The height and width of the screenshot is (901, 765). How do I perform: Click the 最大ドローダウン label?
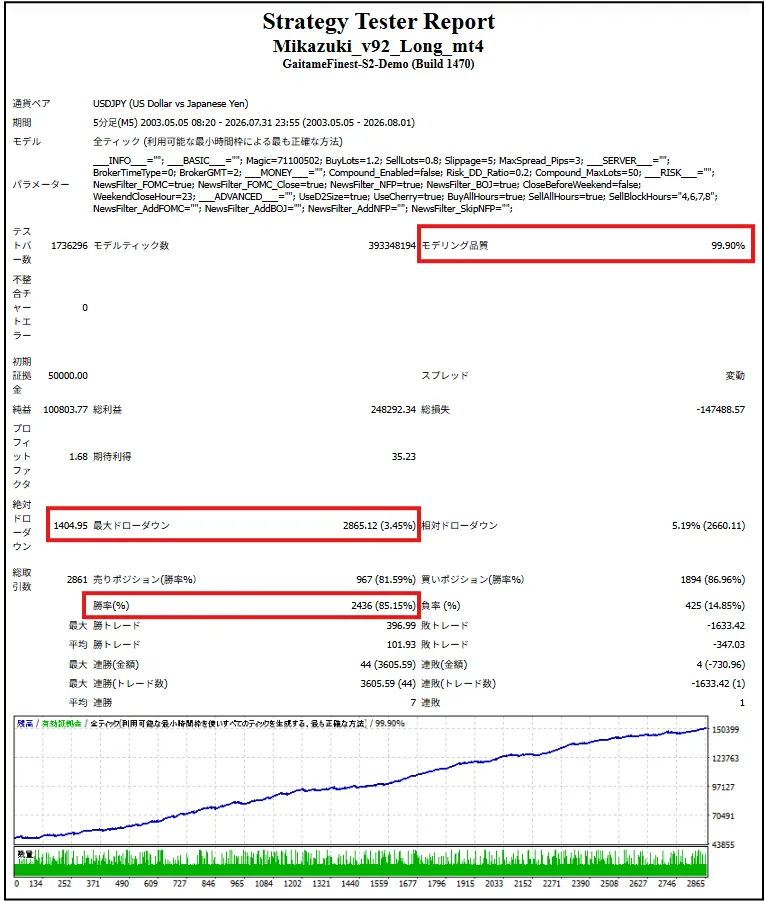coord(132,525)
